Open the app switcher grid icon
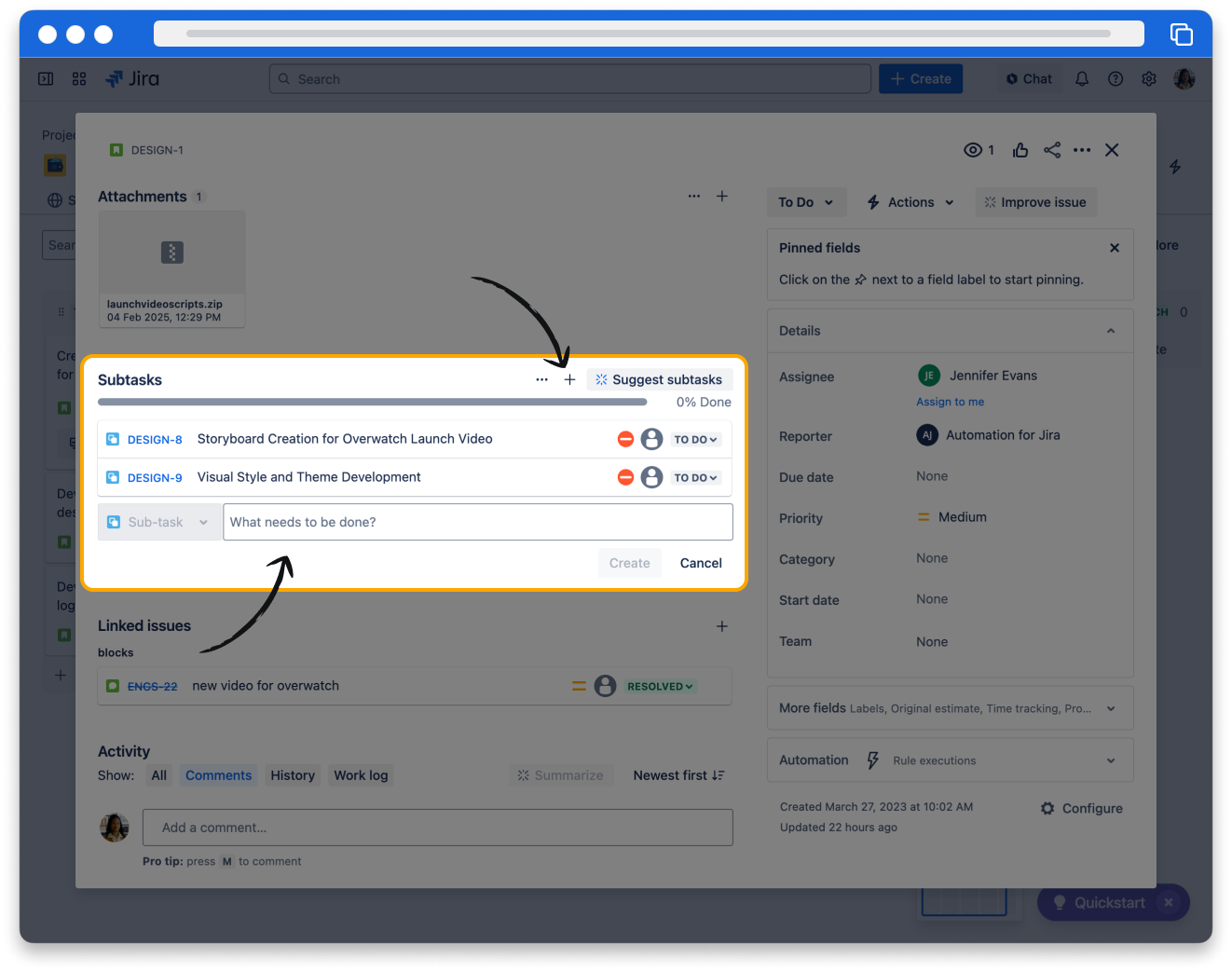 click(x=79, y=79)
